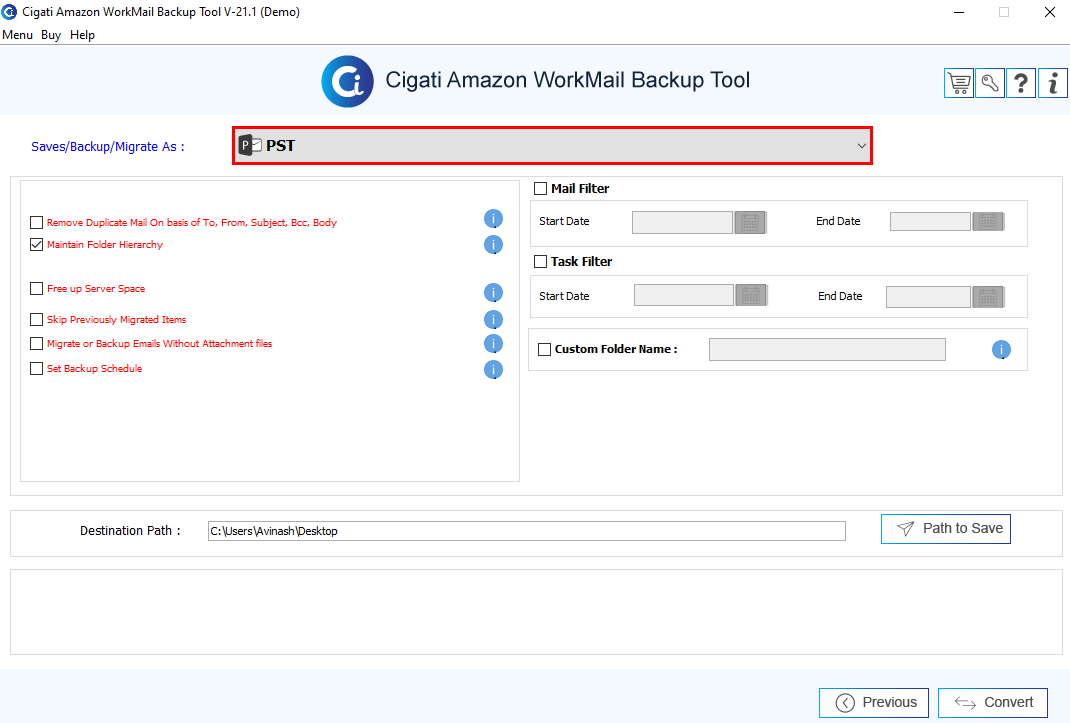Check the Custom Folder Name box
Screen dimensions: 1070x723
pos(545,350)
